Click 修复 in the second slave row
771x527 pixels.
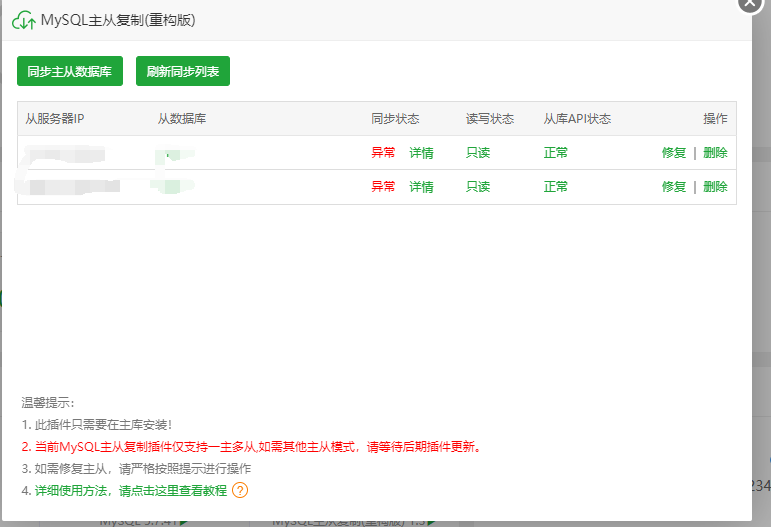[674, 187]
